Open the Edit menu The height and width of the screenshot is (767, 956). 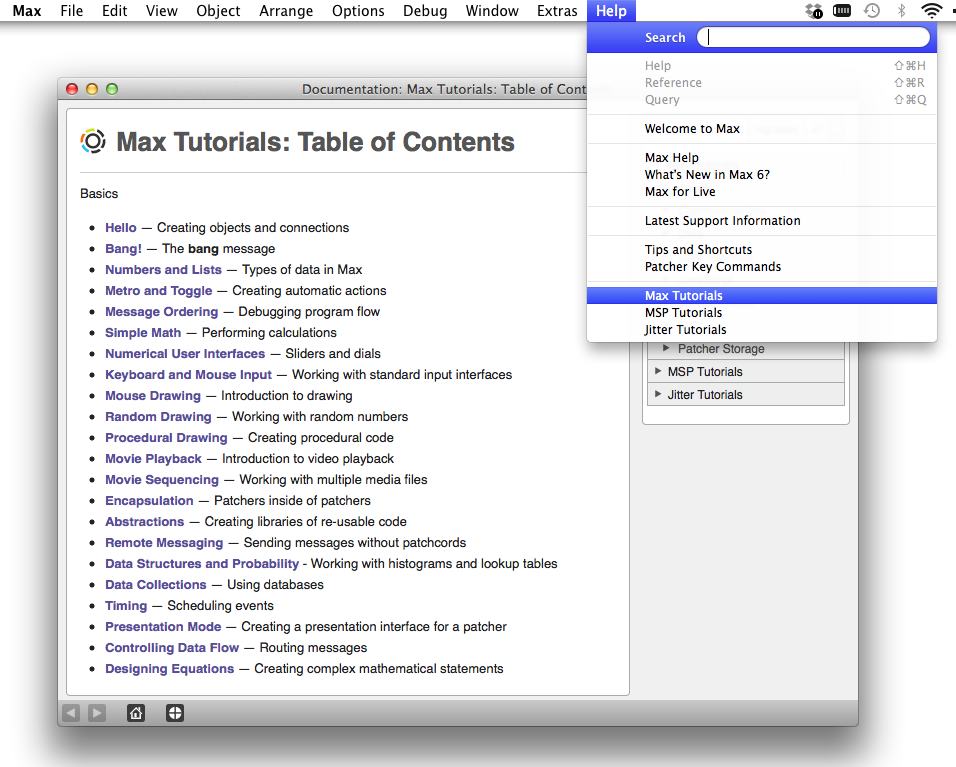point(115,11)
